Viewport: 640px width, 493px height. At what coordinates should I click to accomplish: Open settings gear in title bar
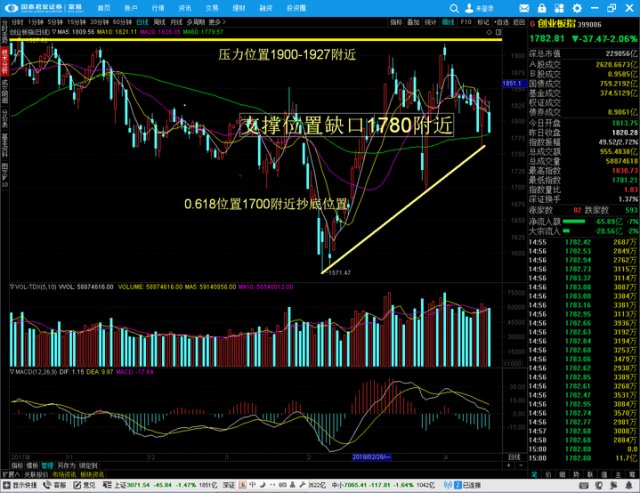pyautogui.click(x=577, y=8)
